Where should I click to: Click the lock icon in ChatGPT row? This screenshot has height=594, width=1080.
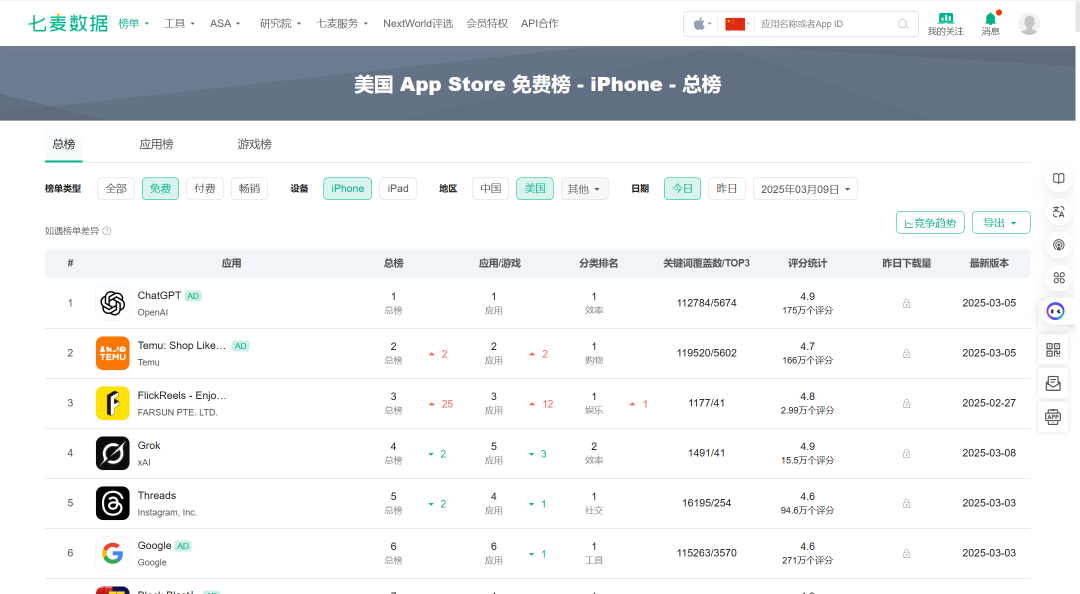[x=906, y=303]
